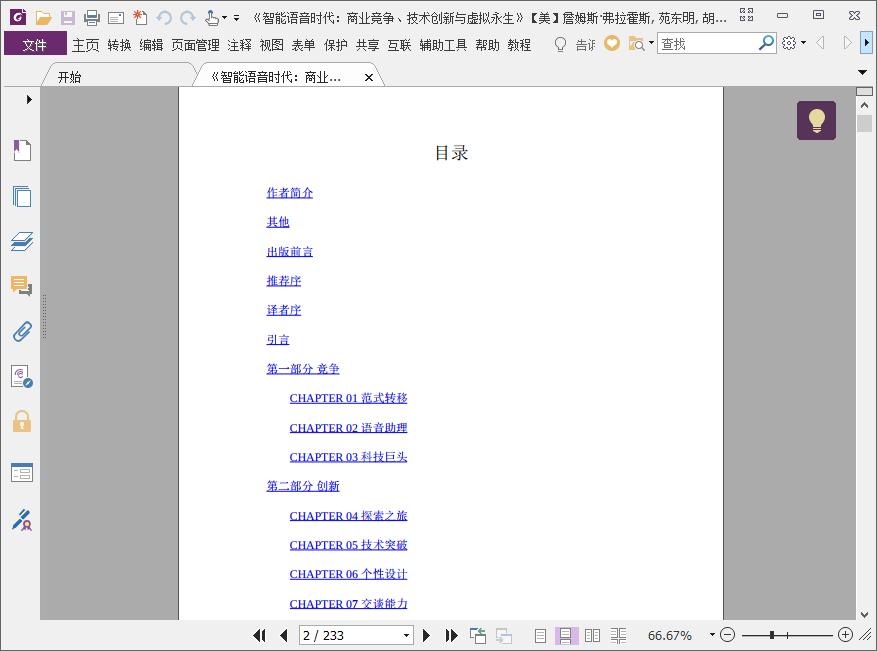Switch to the 开始 document tab
877x651 pixels.
click(x=70, y=77)
